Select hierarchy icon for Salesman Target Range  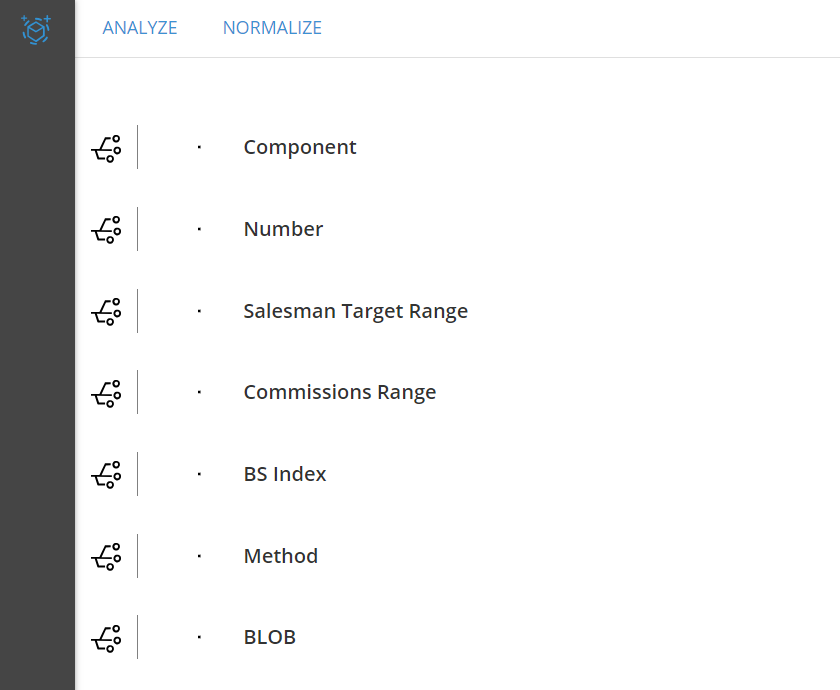pyautogui.click(x=106, y=312)
